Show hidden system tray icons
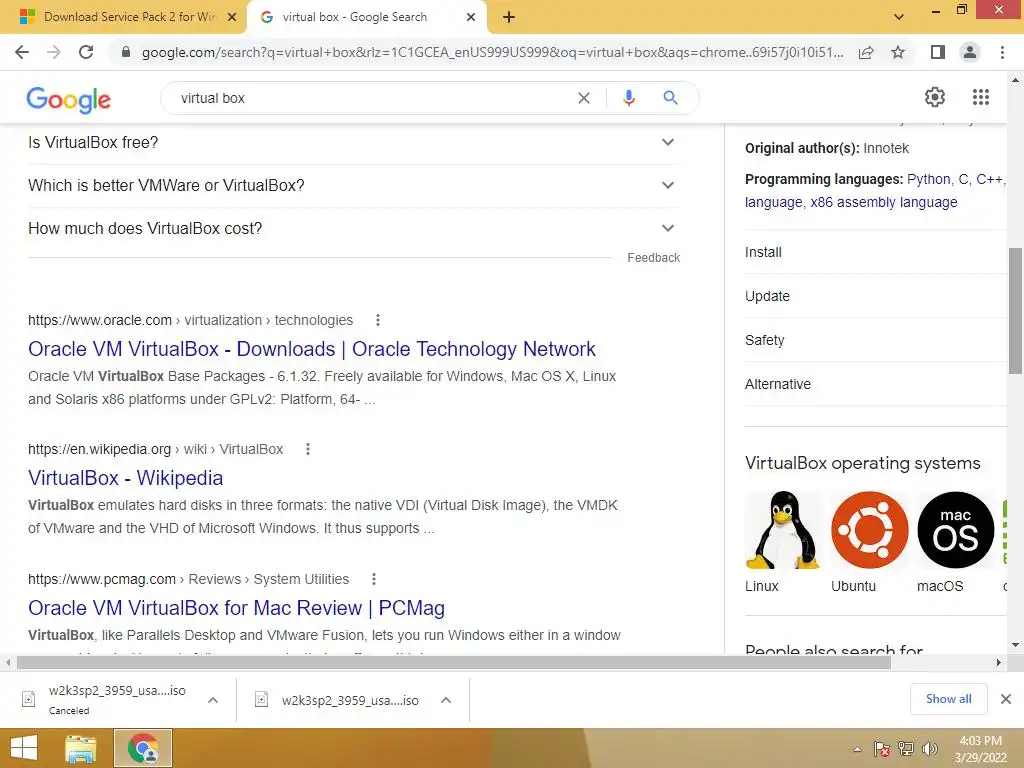This screenshot has width=1024, height=768. pyautogui.click(x=857, y=749)
